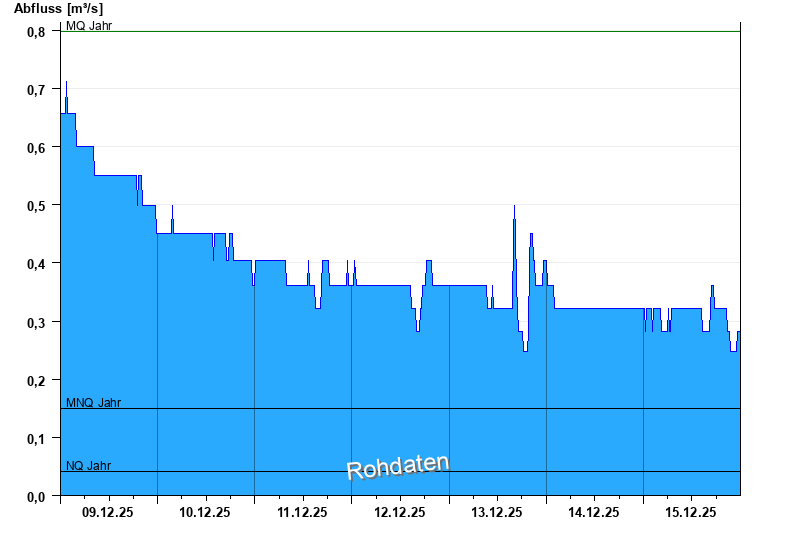Click the 'MQ Jahr' line label
The image size is (800, 550).
[89, 26]
